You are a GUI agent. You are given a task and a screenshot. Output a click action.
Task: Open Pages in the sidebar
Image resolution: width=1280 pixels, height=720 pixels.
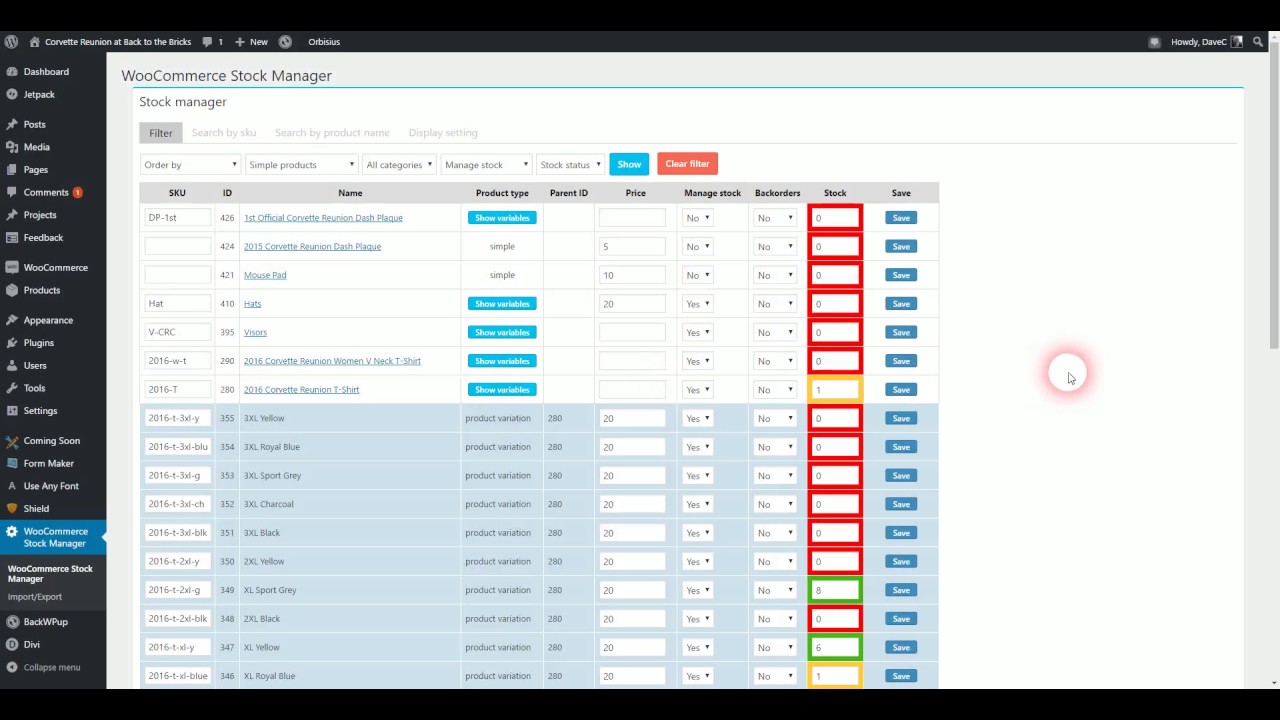point(36,170)
